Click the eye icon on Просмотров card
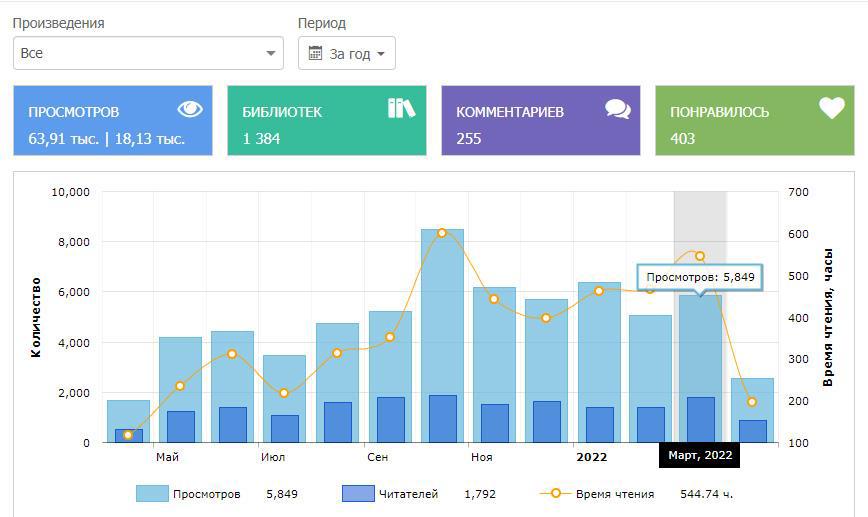 pyautogui.click(x=190, y=109)
